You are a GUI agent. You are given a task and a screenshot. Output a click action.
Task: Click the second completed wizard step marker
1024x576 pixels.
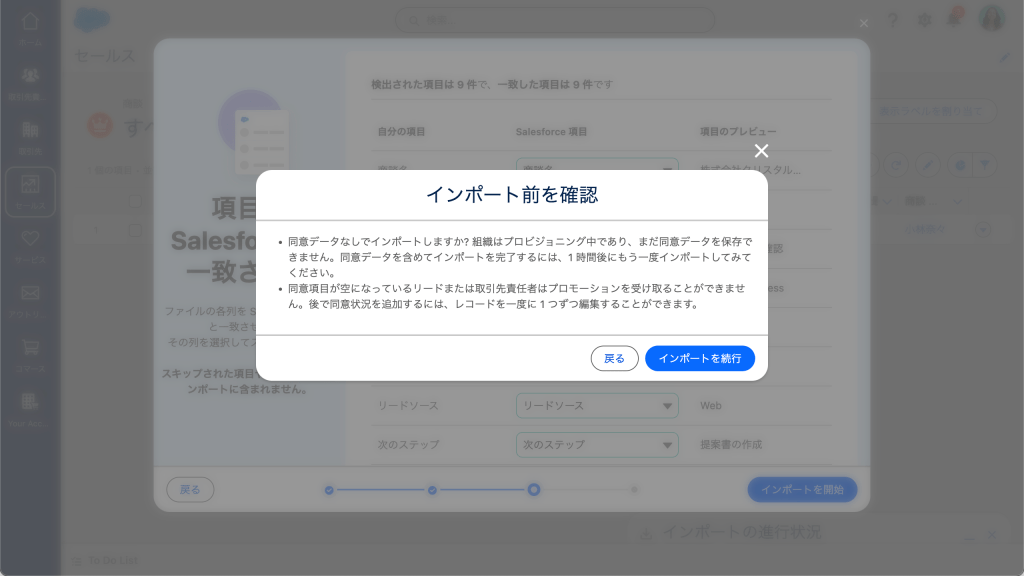(x=432, y=490)
